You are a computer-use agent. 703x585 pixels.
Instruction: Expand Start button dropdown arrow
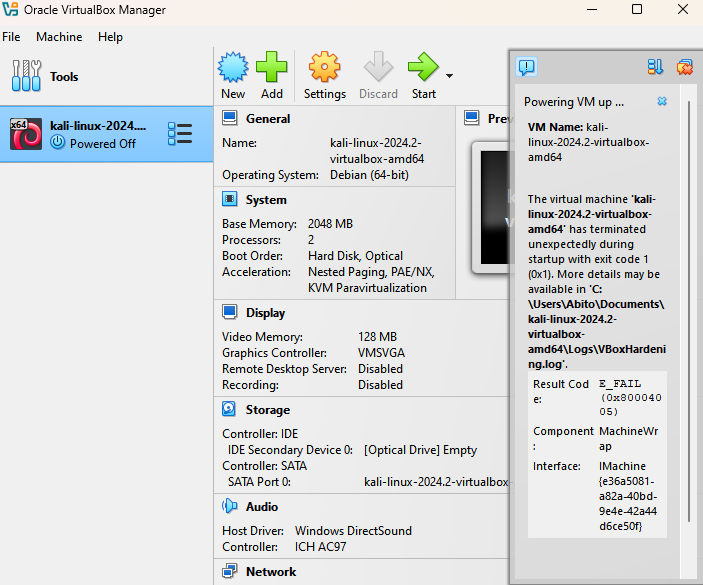tap(449, 76)
